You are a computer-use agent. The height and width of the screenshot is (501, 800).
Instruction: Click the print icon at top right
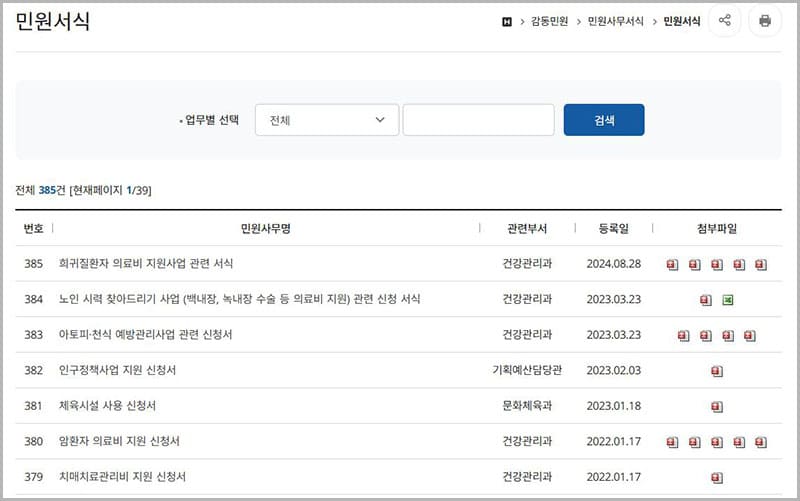(765, 21)
